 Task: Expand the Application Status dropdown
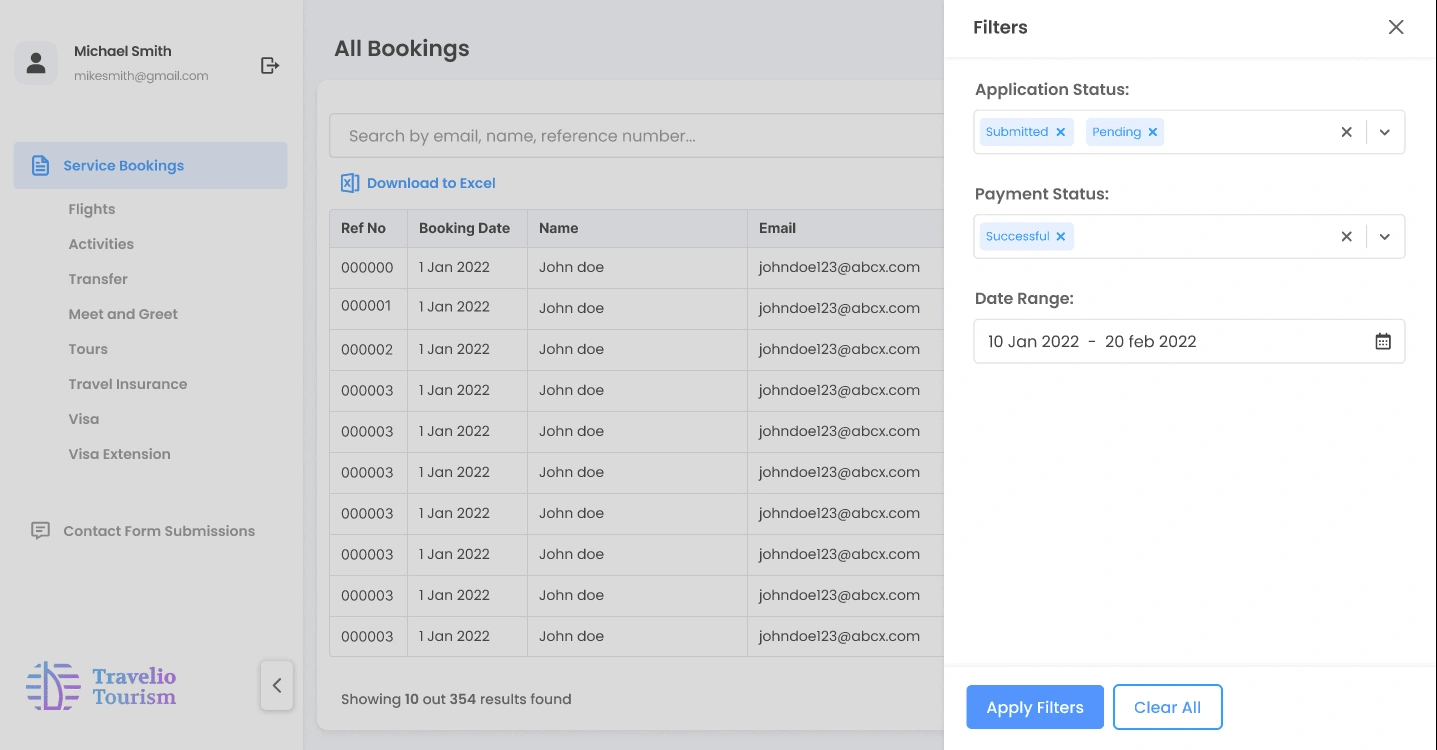pos(1385,132)
